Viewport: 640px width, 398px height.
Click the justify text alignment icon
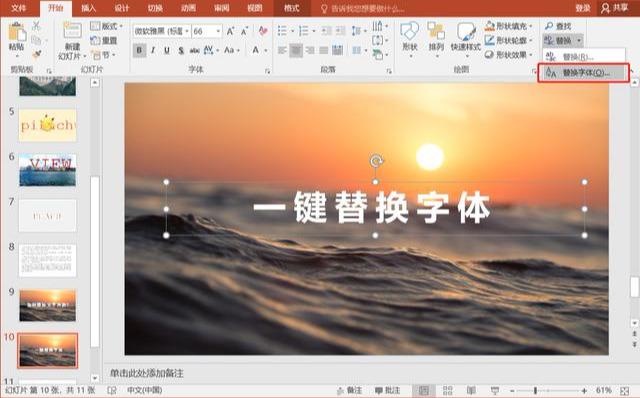coord(324,50)
